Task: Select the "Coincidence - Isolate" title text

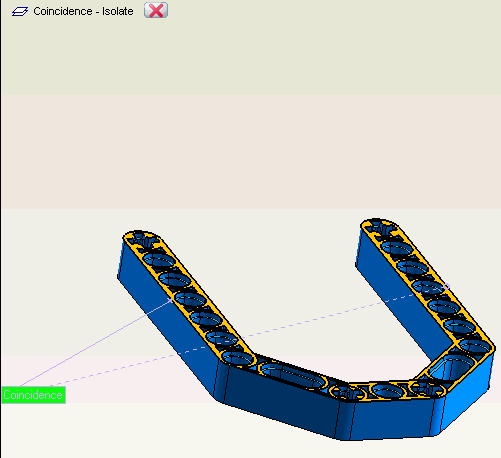Action: [x=83, y=11]
